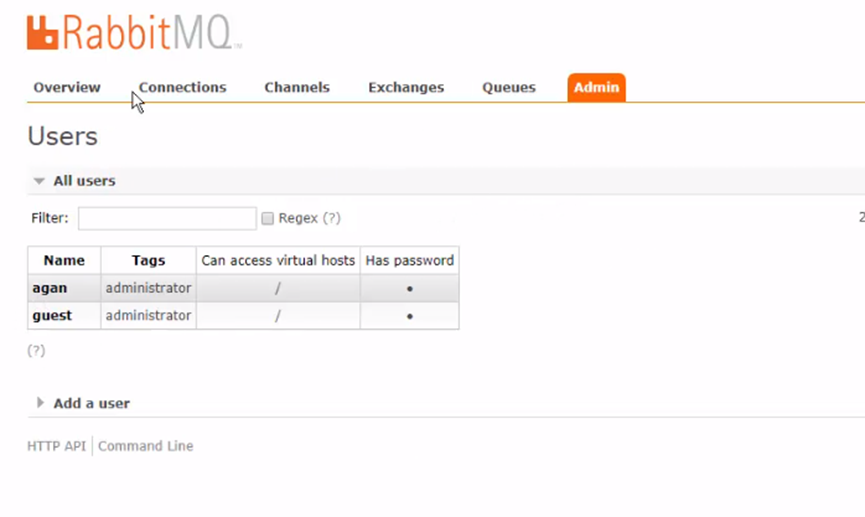Click the Filter text input field
This screenshot has height=517, width=865.
[167, 218]
